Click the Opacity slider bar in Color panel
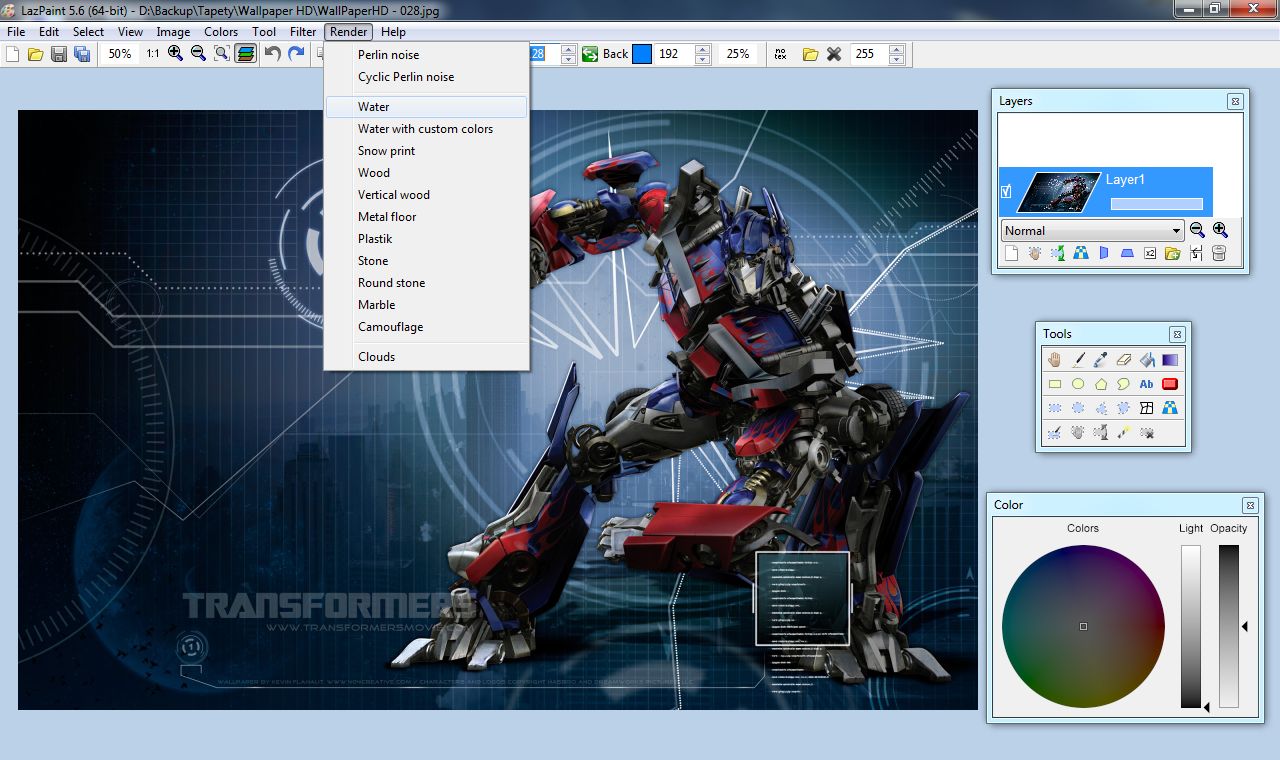1280x760 pixels. coord(1228,626)
